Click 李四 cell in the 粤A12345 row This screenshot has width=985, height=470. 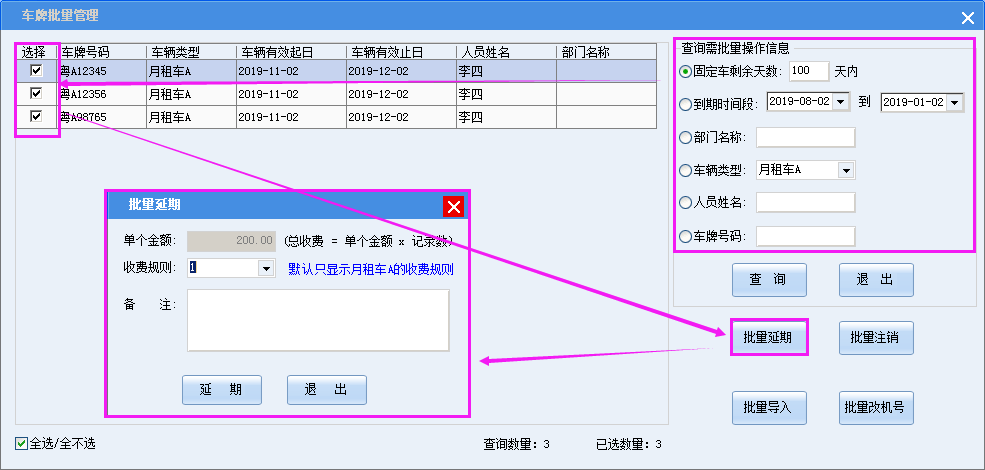[506, 72]
